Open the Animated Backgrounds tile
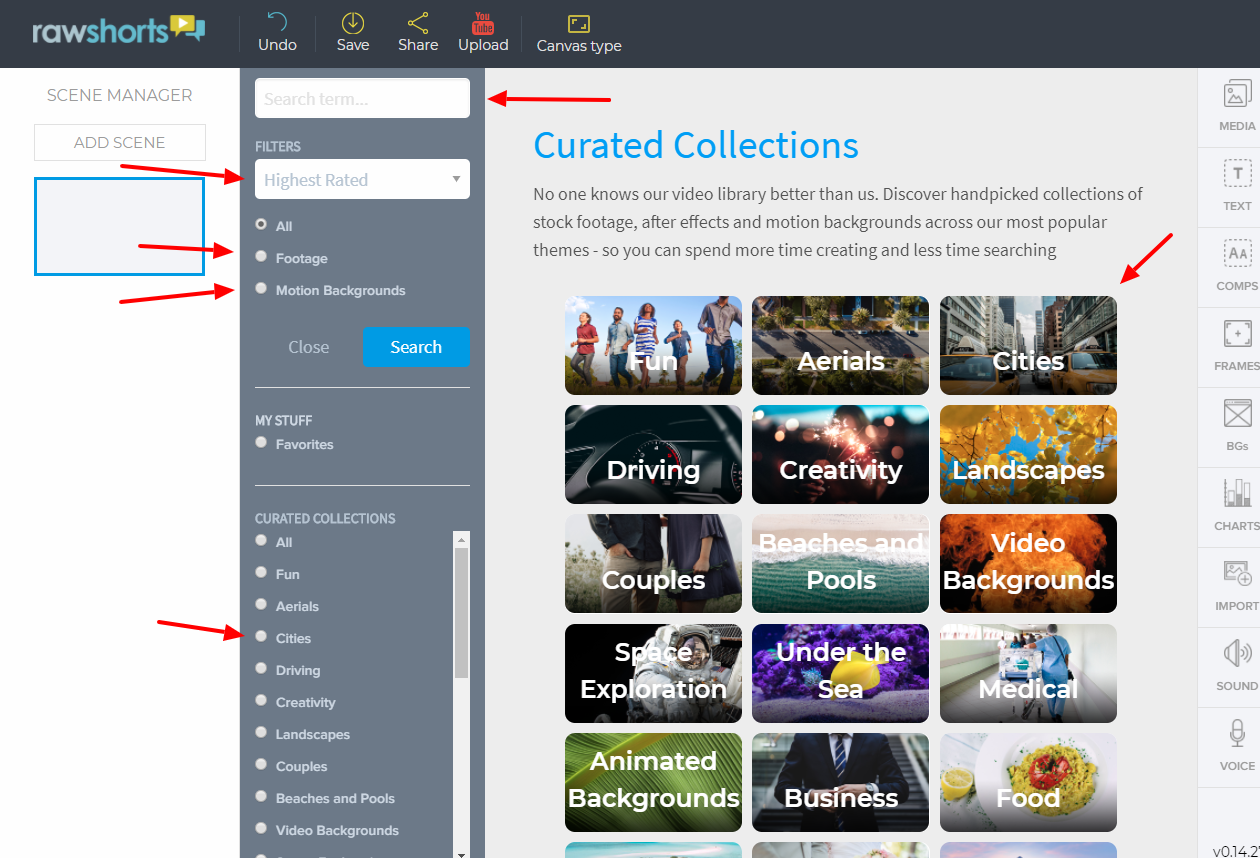Screen dimensions: 1260x858 coord(653,782)
